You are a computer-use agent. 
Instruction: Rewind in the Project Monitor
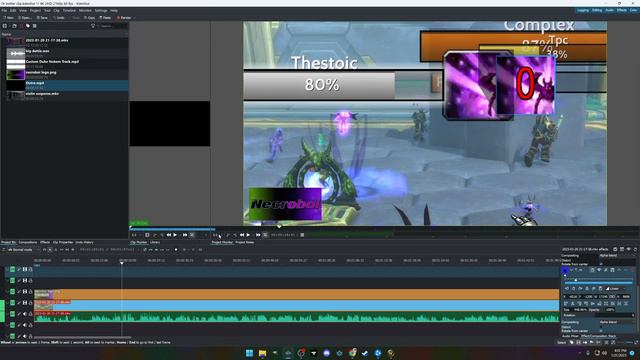[x=242, y=235]
